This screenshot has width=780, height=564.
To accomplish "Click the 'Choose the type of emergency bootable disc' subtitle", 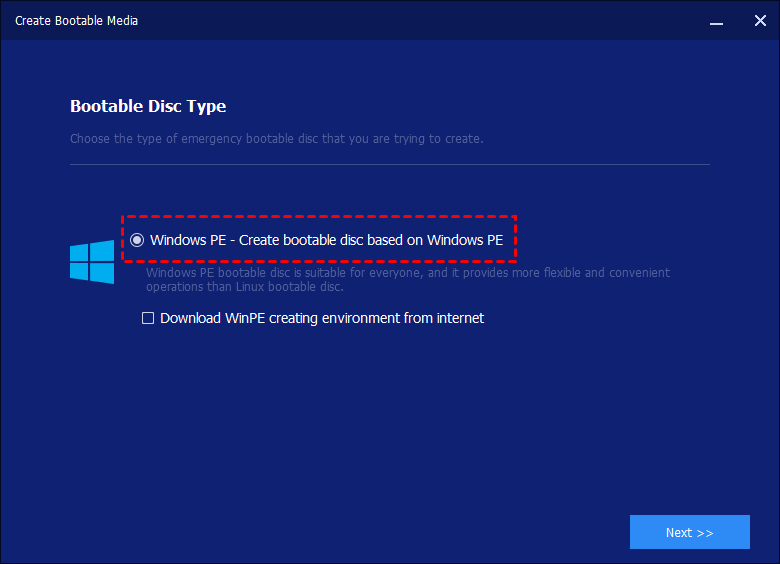I will click(276, 139).
